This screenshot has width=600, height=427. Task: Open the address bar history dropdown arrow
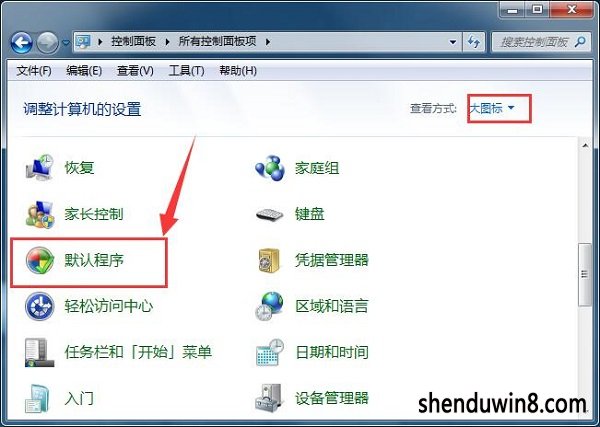tap(453, 42)
